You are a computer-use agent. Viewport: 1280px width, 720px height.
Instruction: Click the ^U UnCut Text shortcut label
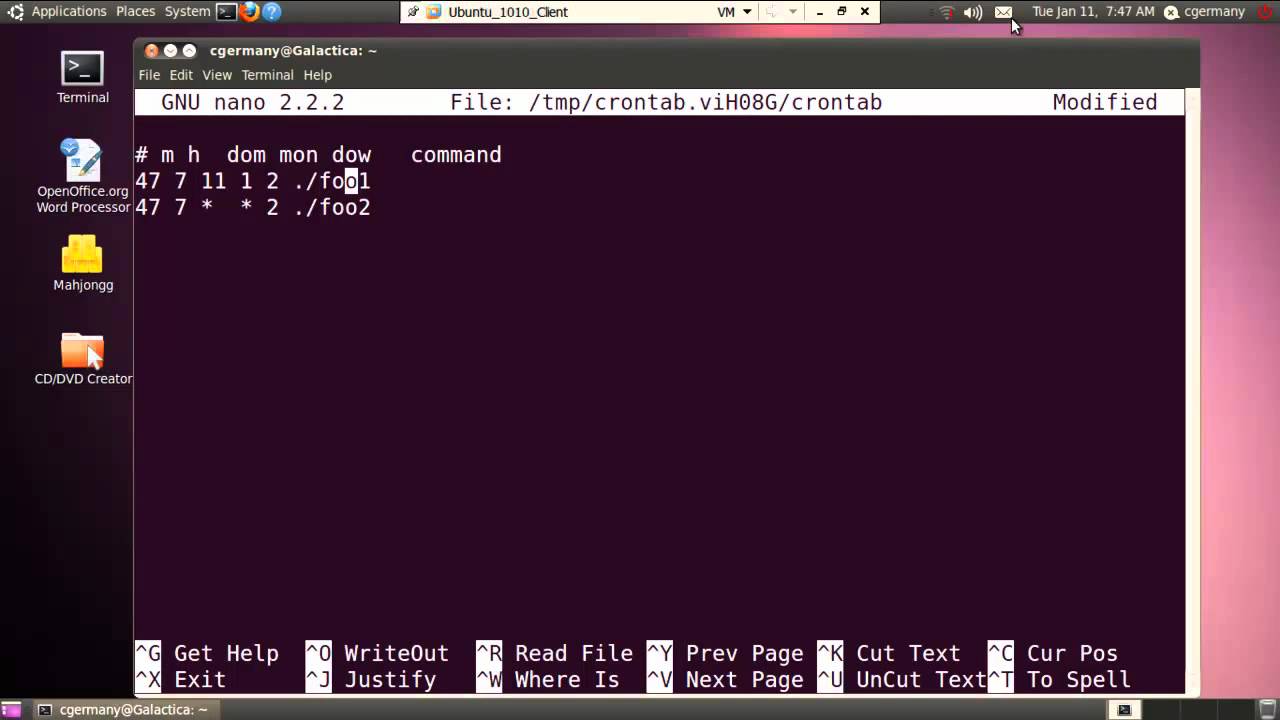click(902, 679)
